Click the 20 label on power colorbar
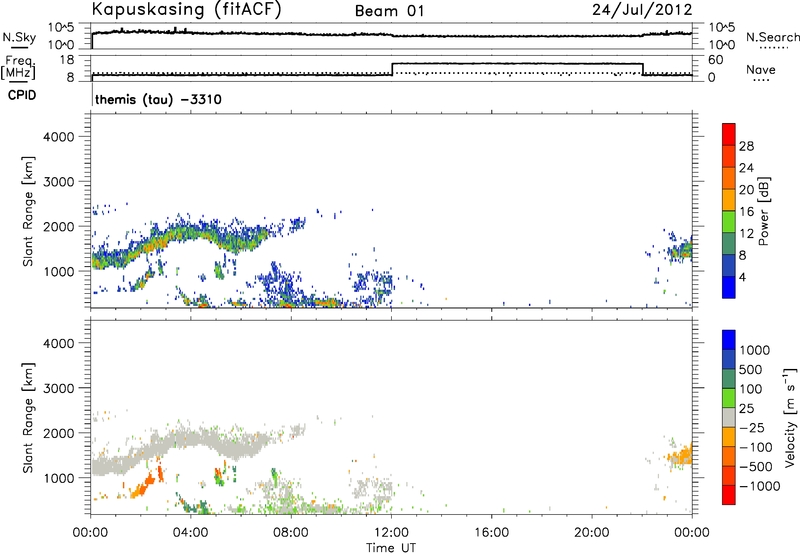The height and width of the screenshot is (554, 800). coord(746,190)
